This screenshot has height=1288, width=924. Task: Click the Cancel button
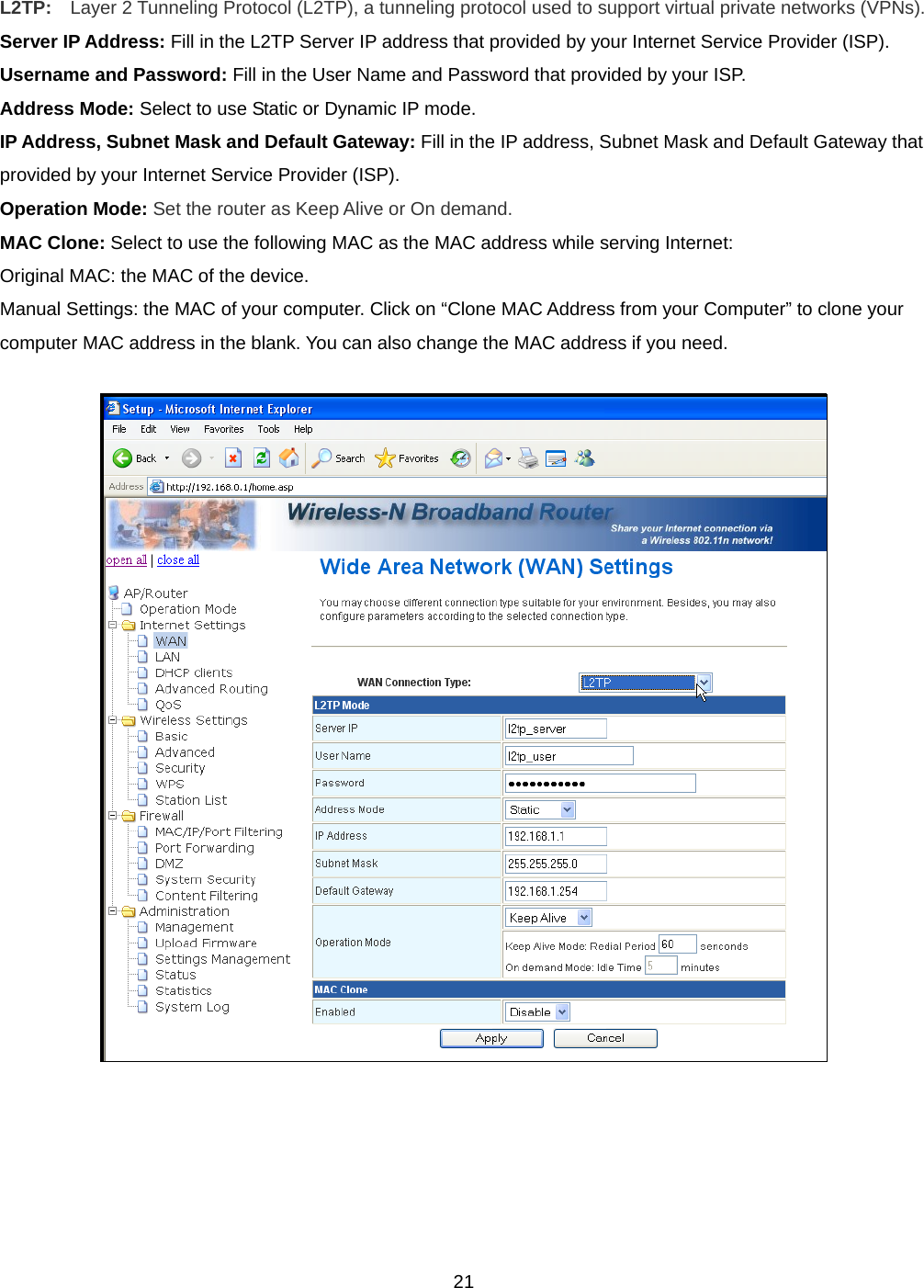[605, 1037]
